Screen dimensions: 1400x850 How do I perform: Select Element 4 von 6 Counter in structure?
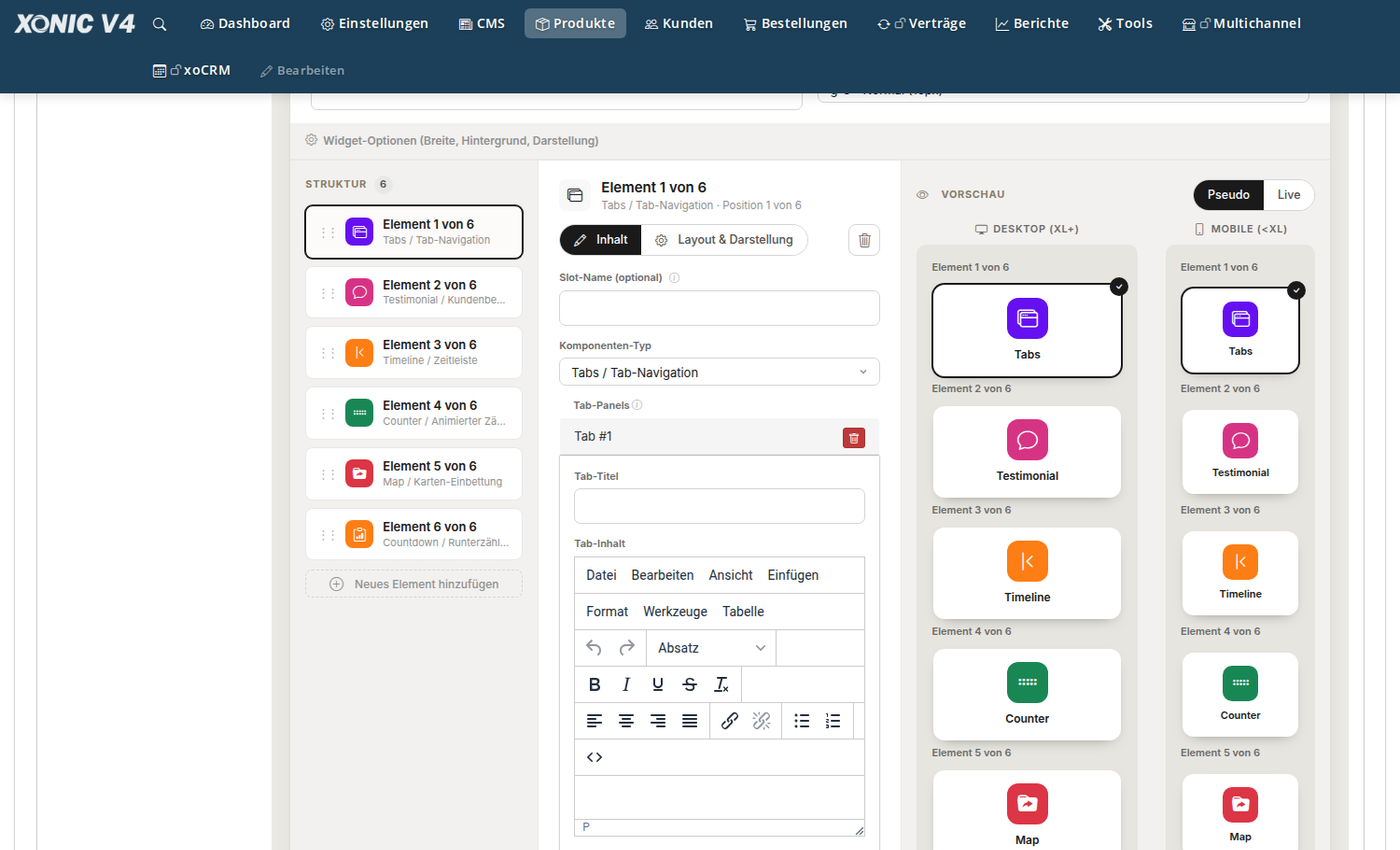[x=414, y=413]
